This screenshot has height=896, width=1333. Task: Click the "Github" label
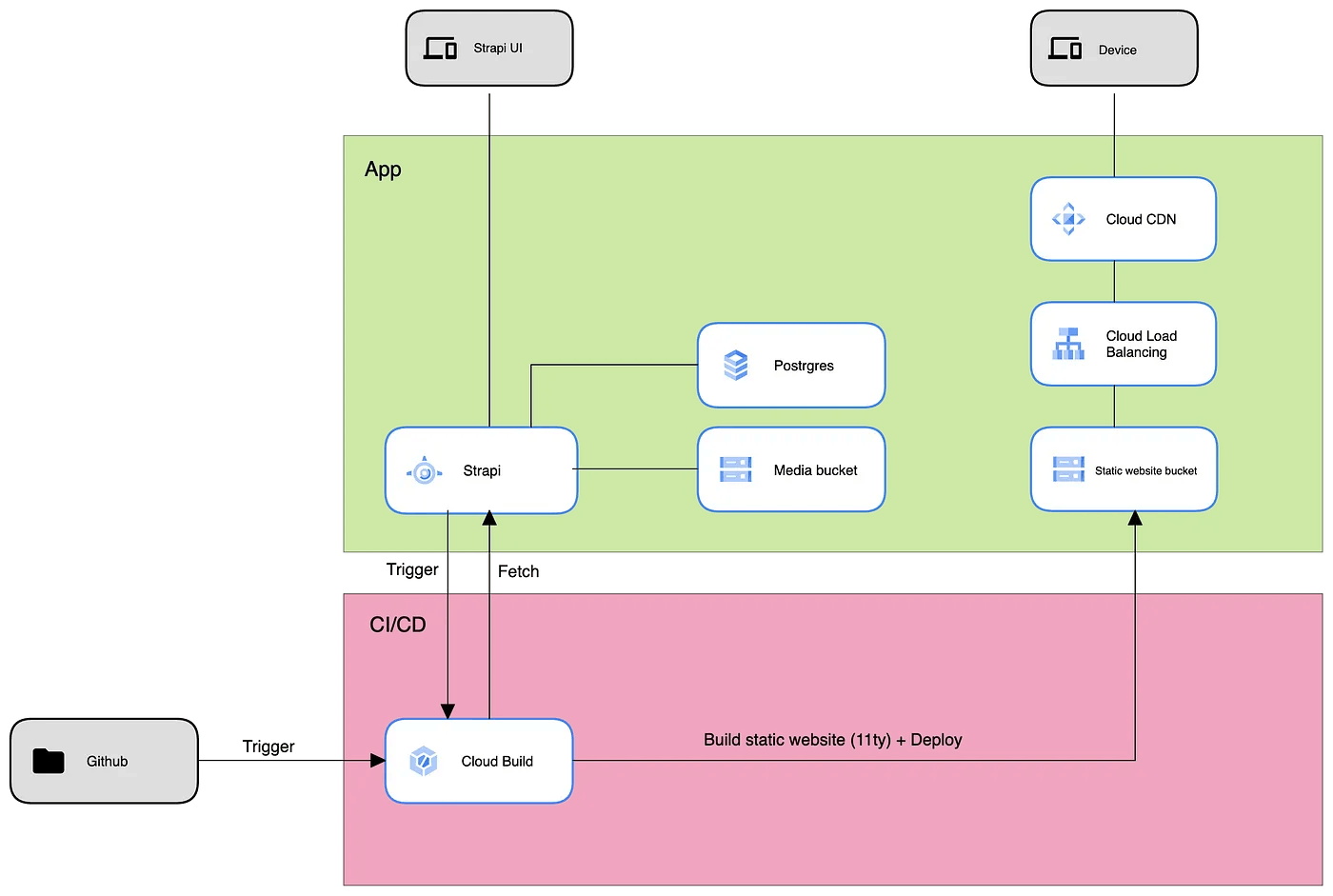pos(107,761)
